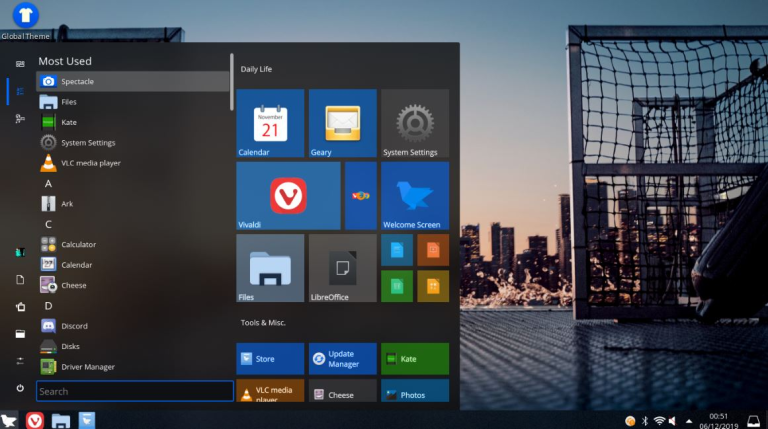Click the Calendar tile in Daily Life
Image resolution: width=768 pixels, height=429 pixels.
pyautogui.click(x=270, y=123)
